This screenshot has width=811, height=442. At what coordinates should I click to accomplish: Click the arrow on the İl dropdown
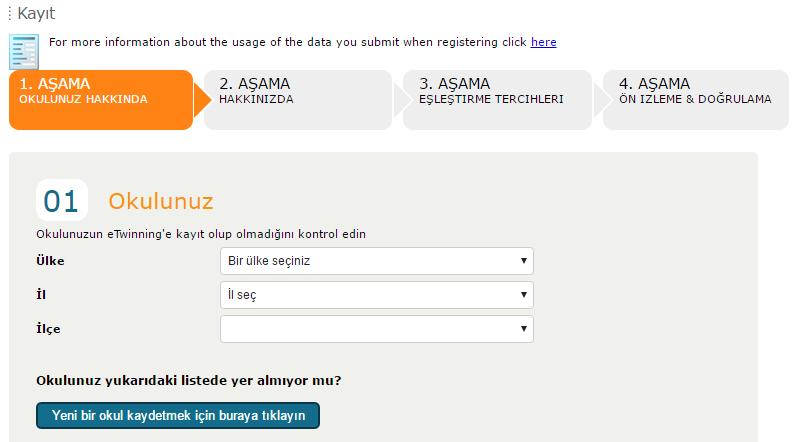coord(523,295)
